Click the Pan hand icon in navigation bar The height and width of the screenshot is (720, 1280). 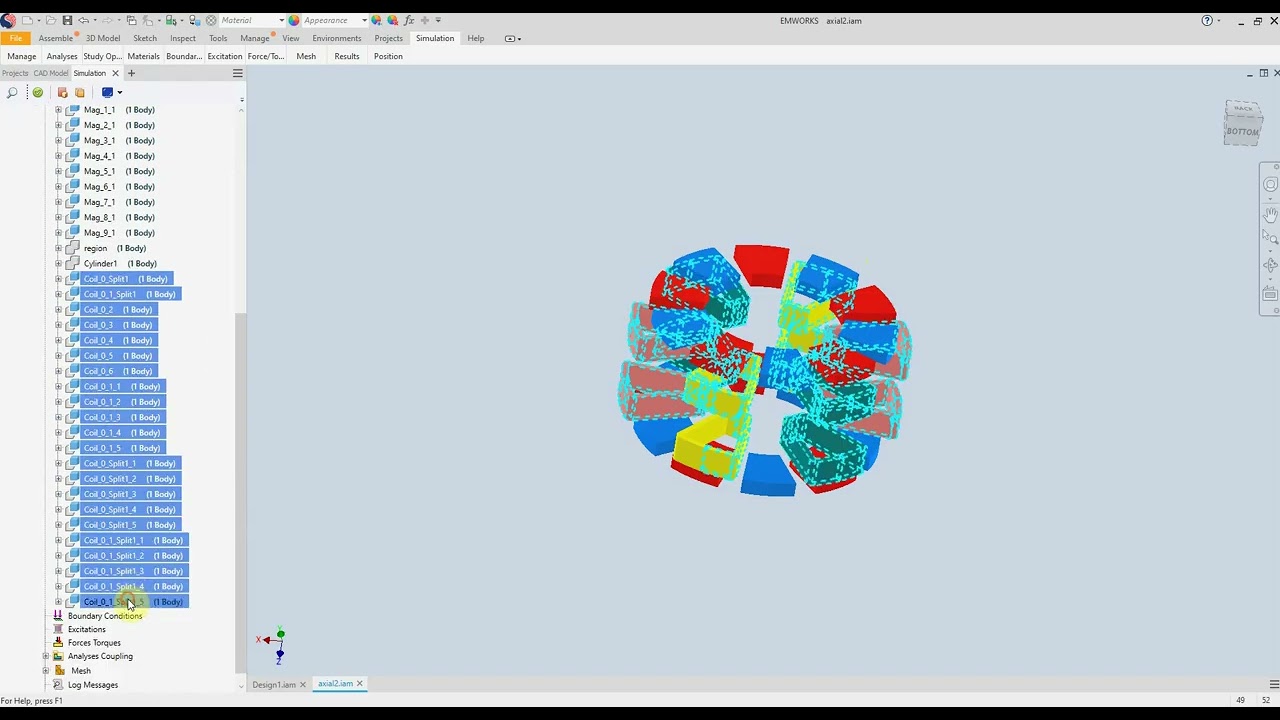click(1270, 214)
